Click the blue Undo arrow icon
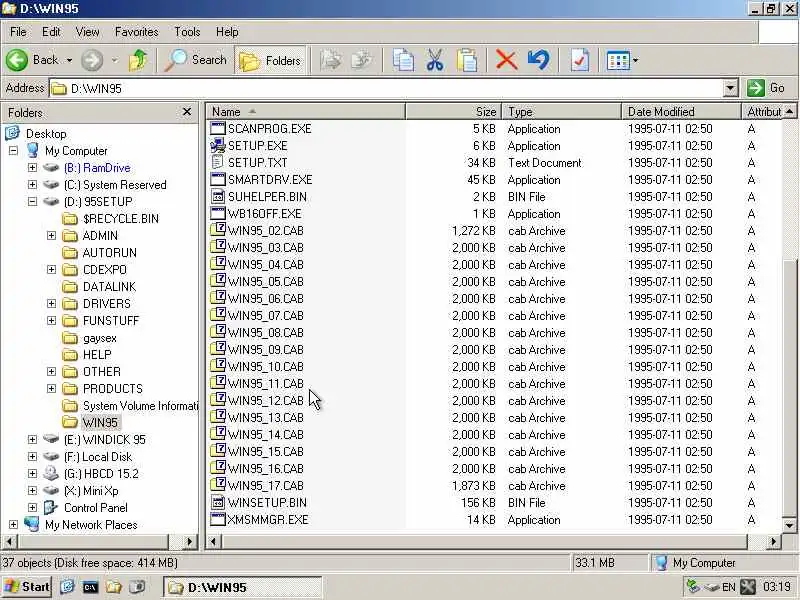This screenshot has height=600, width=800. (538, 60)
